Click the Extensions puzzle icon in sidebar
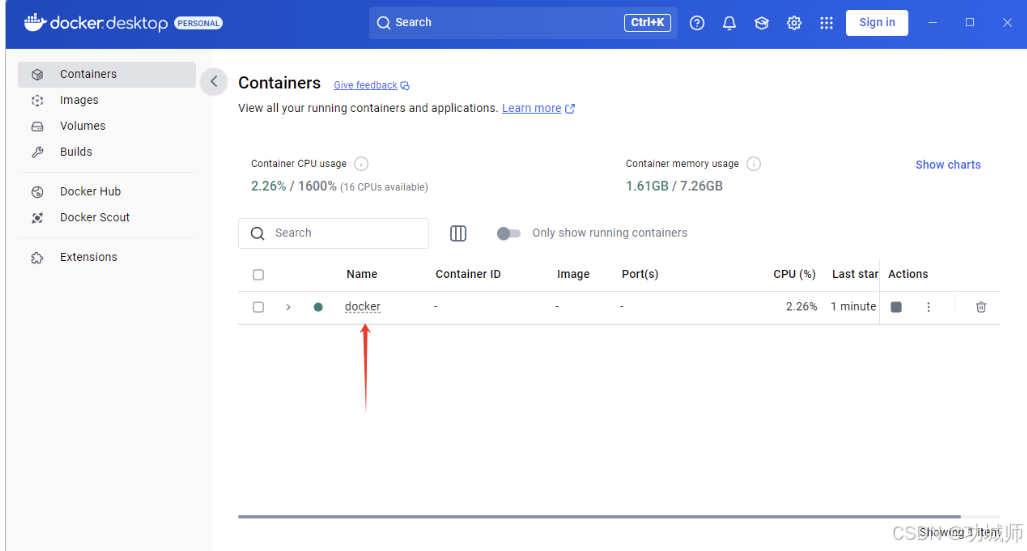1027x551 pixels. pos(37,257)
